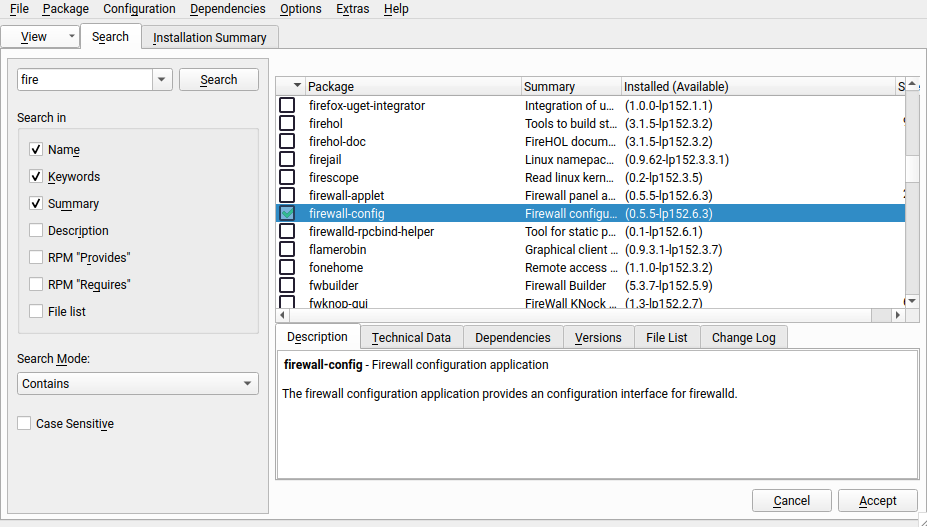Toggle install checkbox for fwbuilder
This screenshot has width=927, height=527.
pyautogui.click(x=287, y=286)
